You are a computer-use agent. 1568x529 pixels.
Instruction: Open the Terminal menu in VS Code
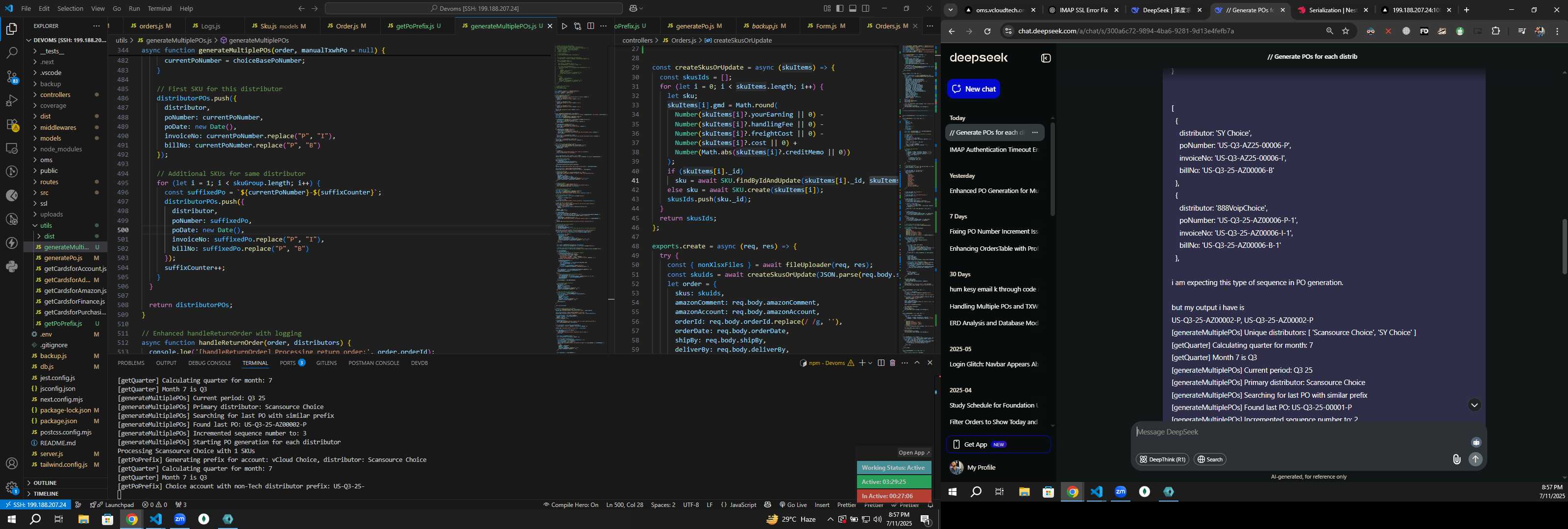pos(159,8)
